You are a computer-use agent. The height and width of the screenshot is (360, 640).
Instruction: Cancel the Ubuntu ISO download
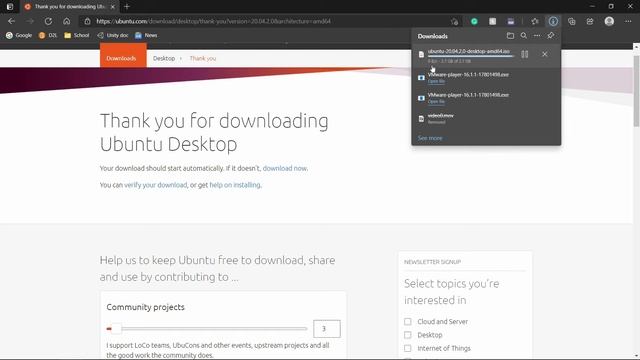[544, 54]
